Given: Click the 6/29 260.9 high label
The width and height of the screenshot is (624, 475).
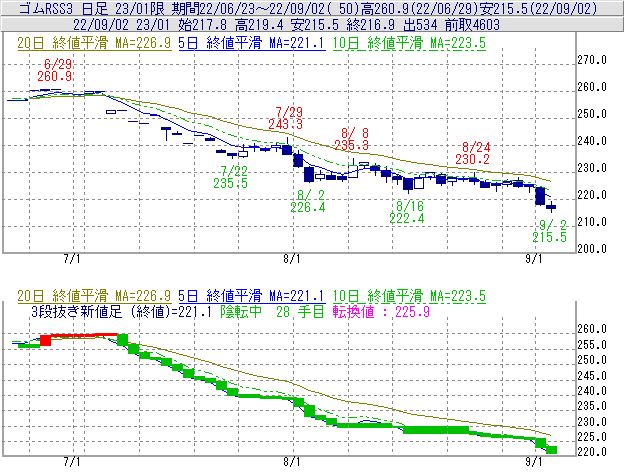Looking at the screenshot, I should point(55,70).
